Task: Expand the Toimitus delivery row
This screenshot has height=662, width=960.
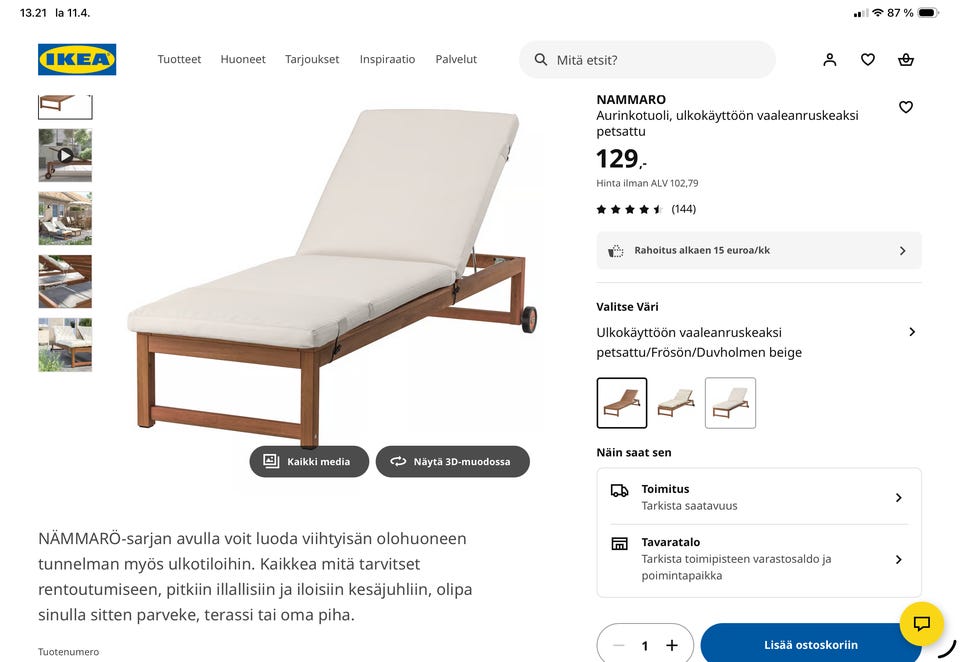Action: (x=759, y=497)
